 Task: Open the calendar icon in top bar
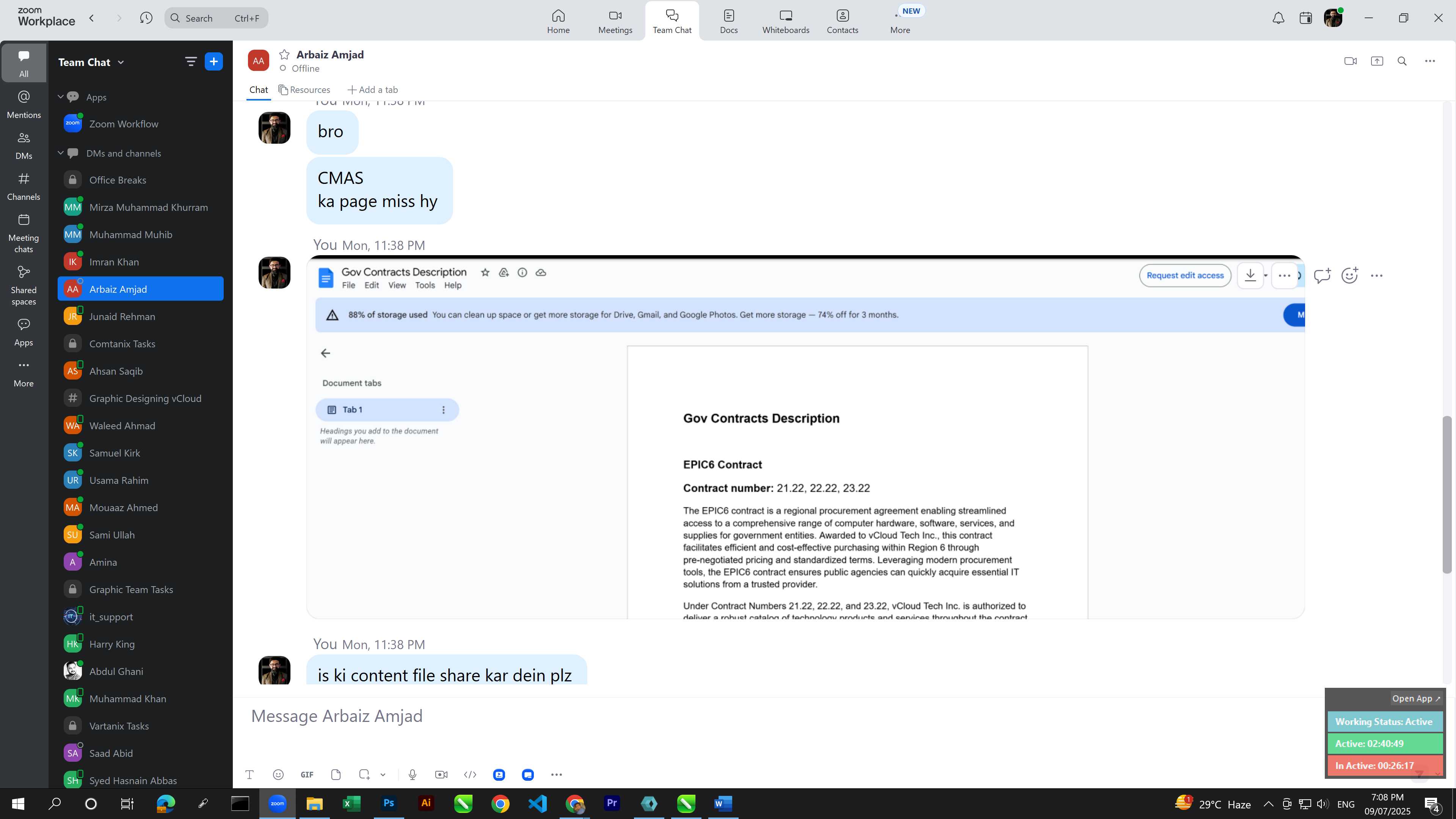(x=1305, y=18)
